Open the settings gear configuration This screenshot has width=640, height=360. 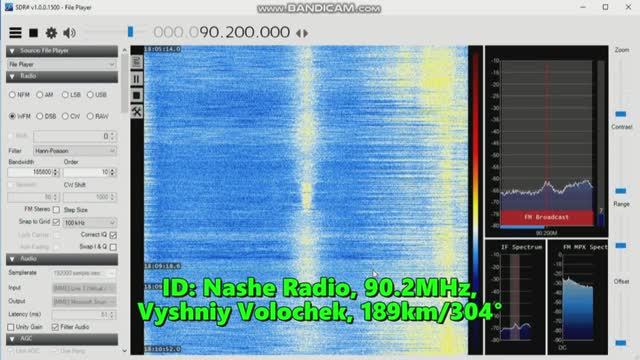pos(51,33)
